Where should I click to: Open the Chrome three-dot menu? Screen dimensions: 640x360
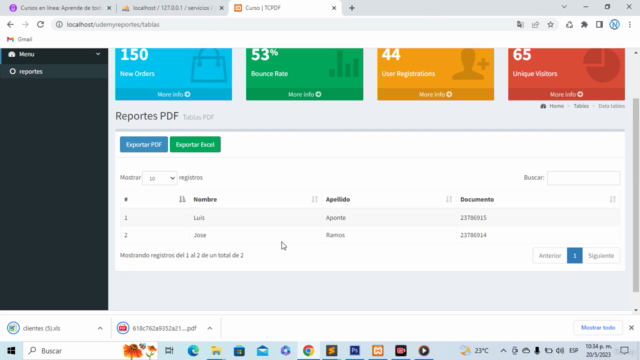tap(630, 24)
